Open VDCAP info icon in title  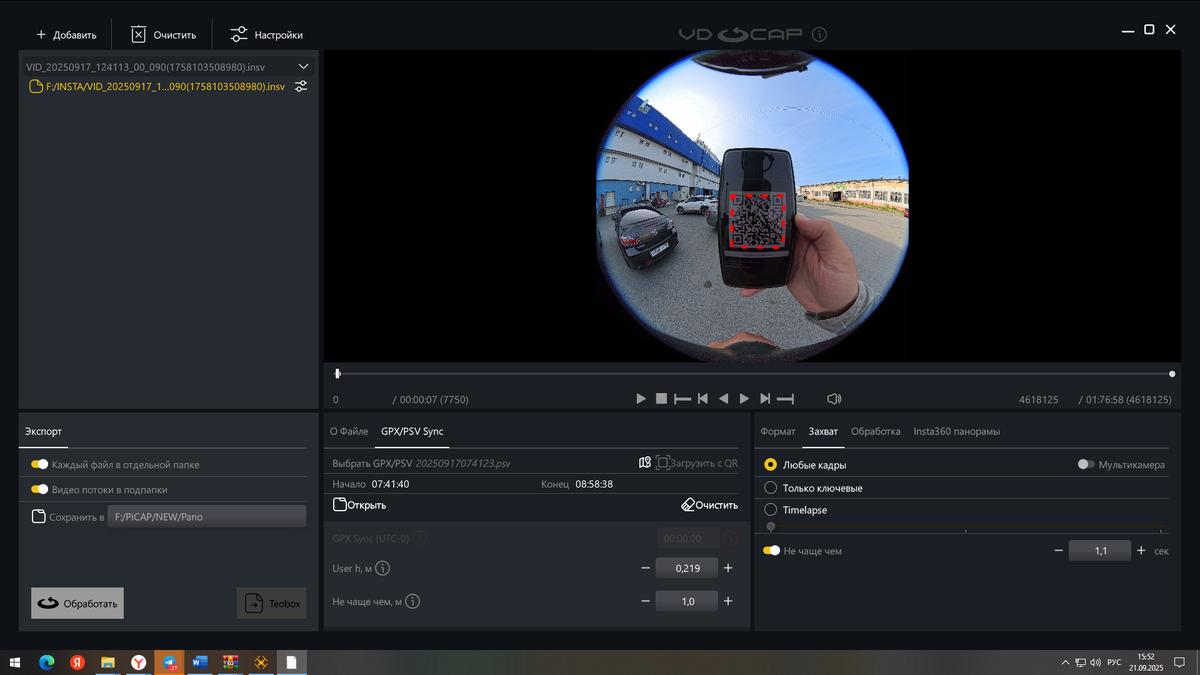[x=819, y=34]
